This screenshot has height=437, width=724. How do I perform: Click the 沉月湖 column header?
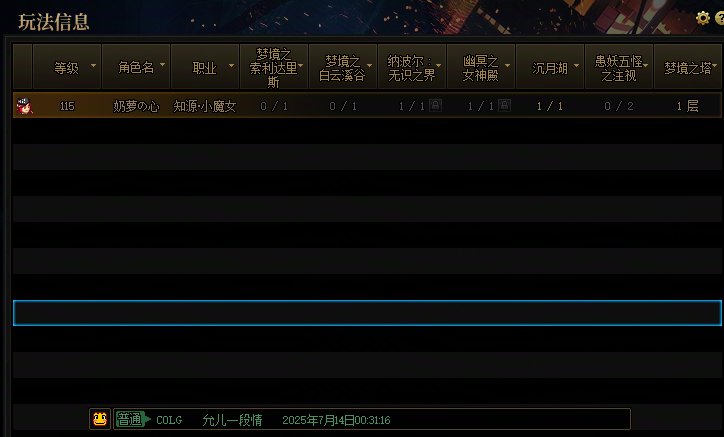pyautogui.click(x=550, y=67)
